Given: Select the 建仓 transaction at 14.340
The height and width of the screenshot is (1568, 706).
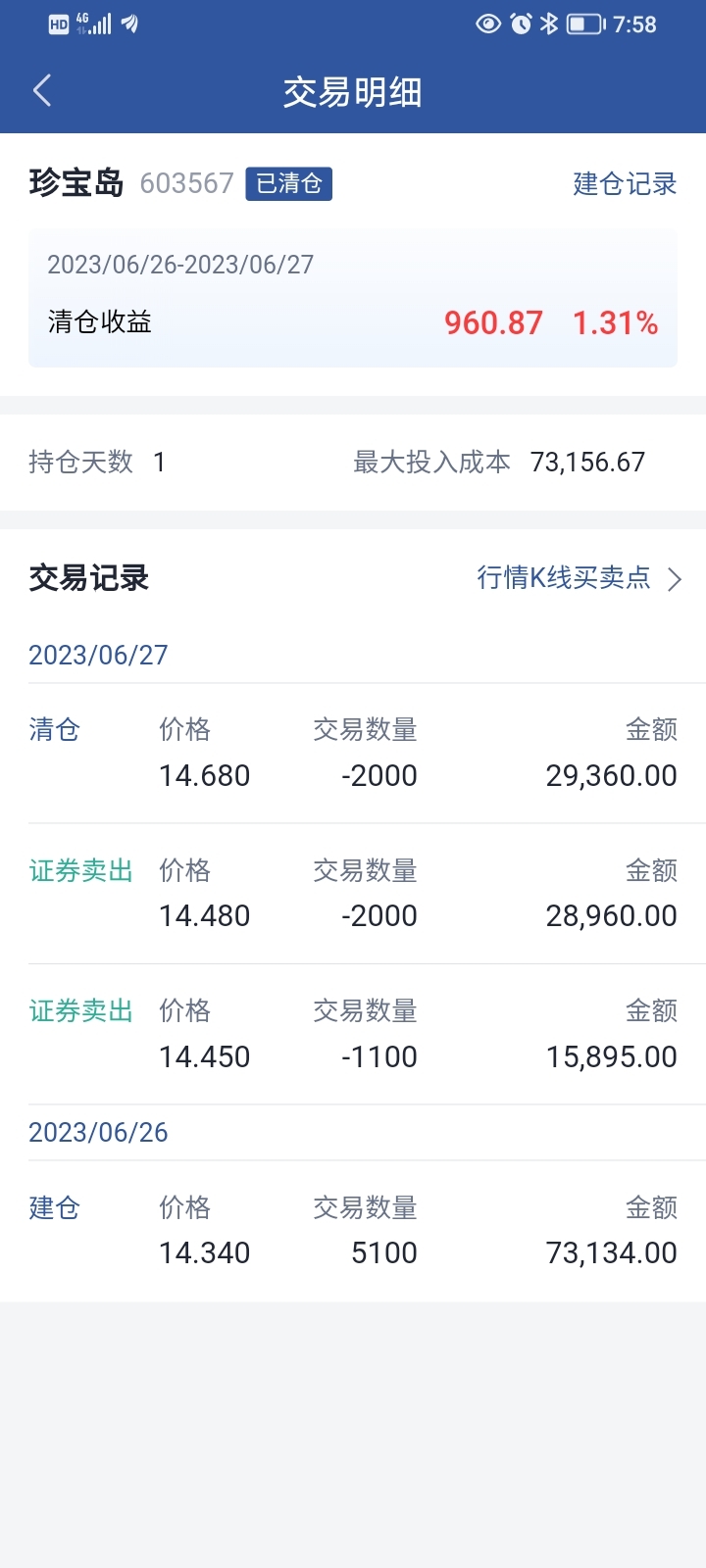Looking at the screenshot, I should coord(353,1230).
